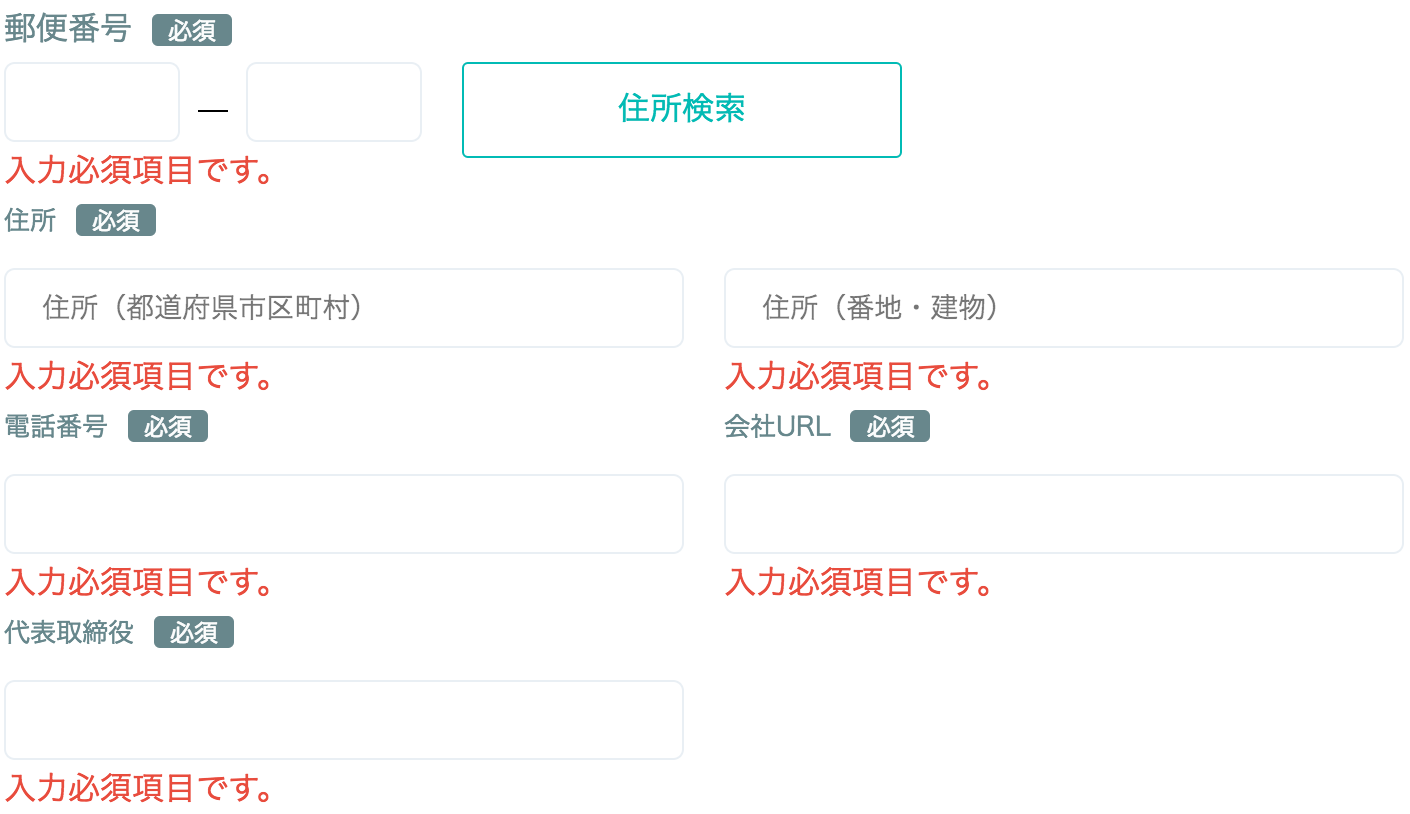This screenshot has height=814, width=1410.
Task: Click the 必須 badge beside 代表取締役
Action: (194, 633)
